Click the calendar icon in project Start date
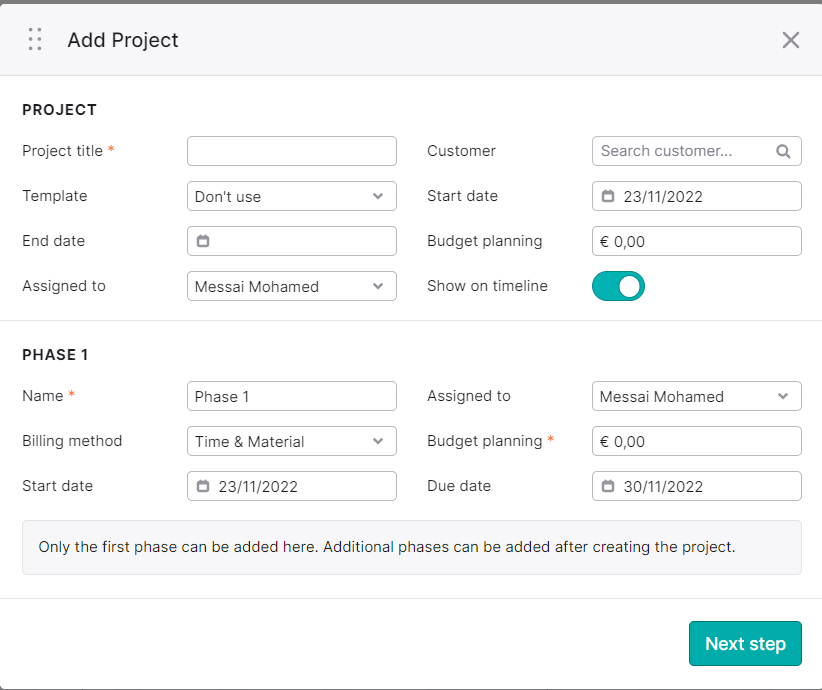 coord(608,196)
